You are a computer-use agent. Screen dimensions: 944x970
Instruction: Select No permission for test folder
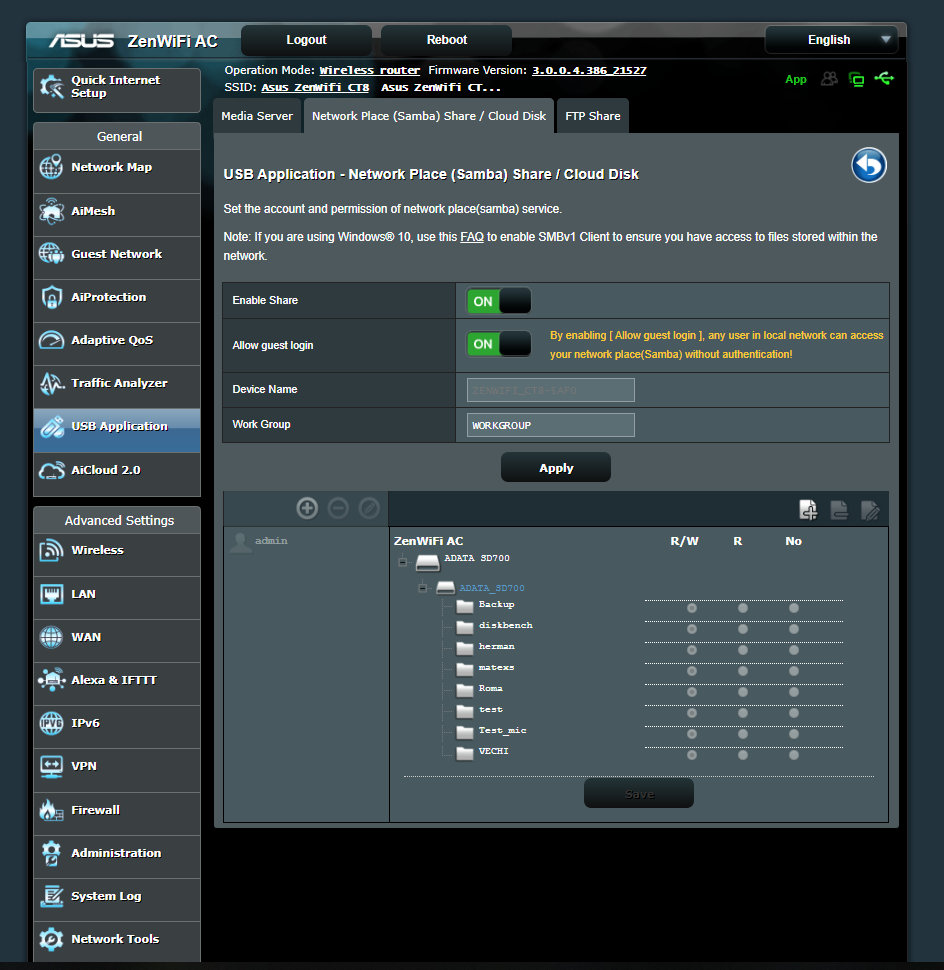point(794,713)
